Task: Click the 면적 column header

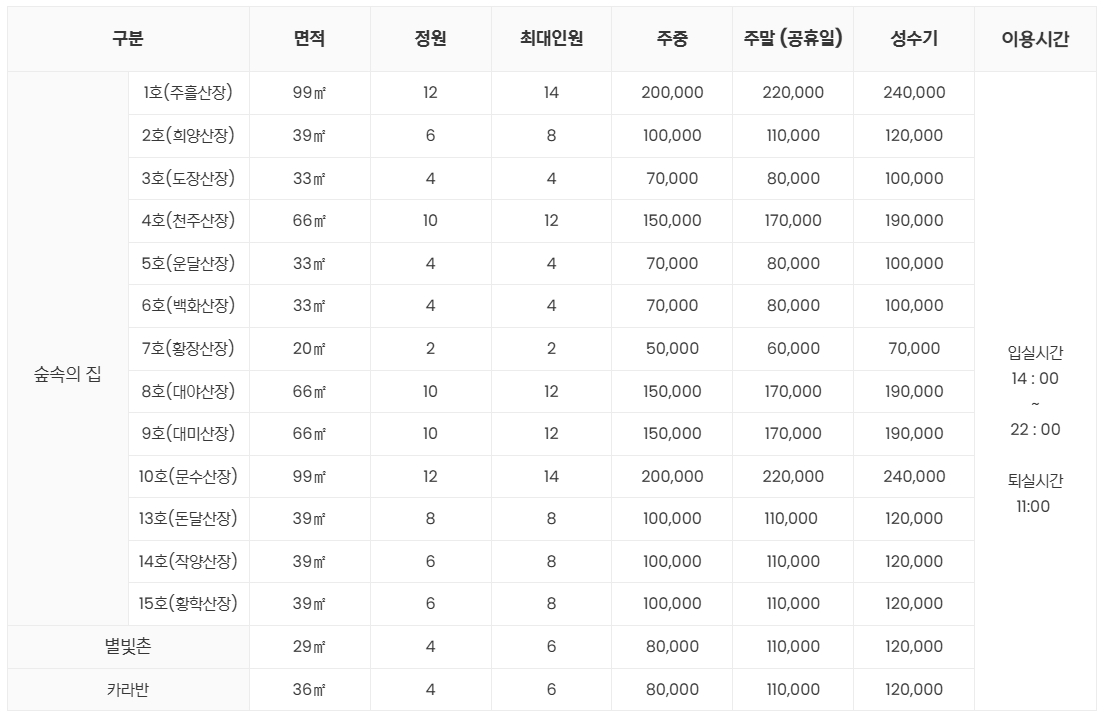Action: click(309, 39)
